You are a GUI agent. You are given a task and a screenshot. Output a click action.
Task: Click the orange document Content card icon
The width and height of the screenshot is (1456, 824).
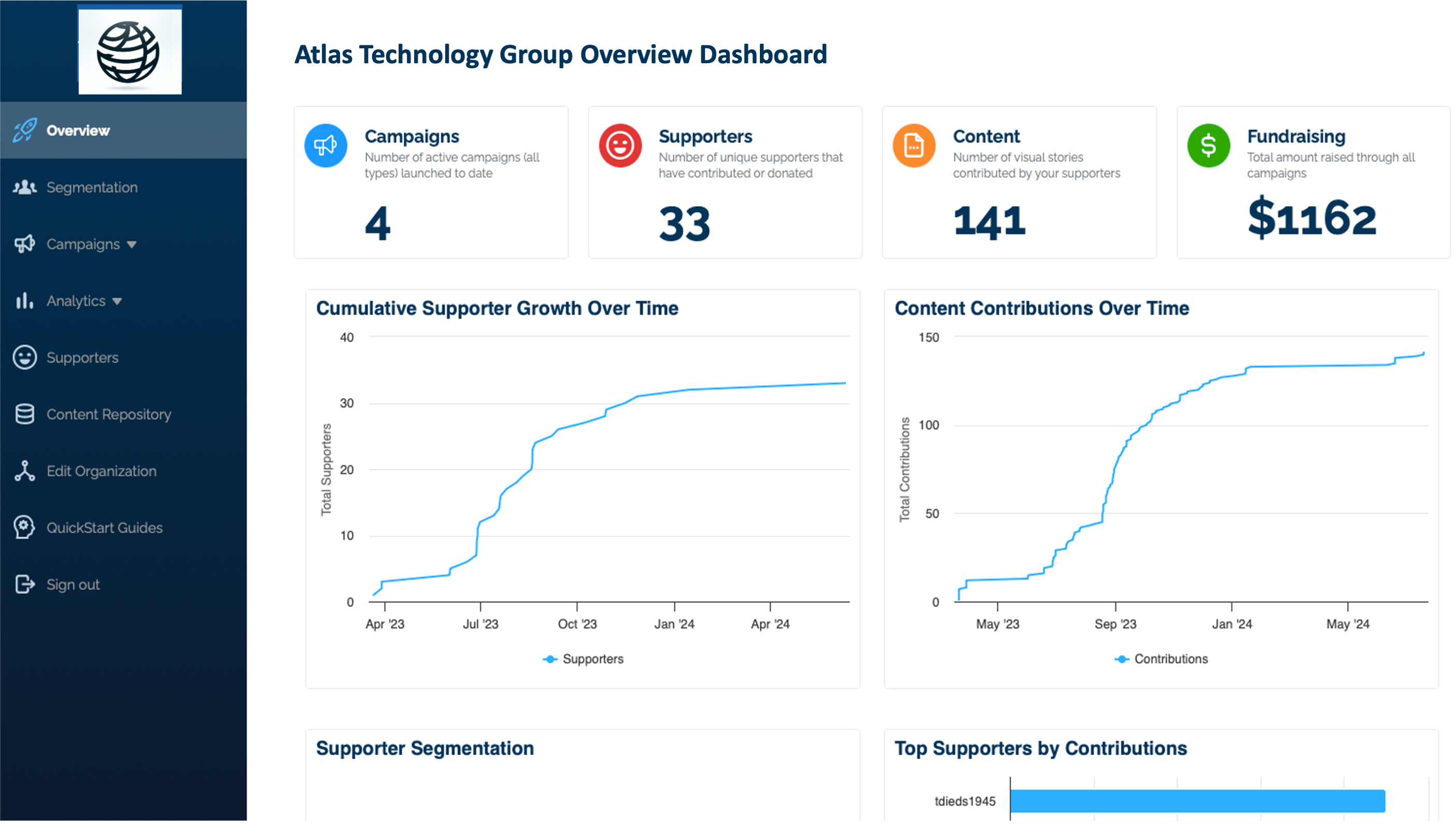click(x=914, y=146)
